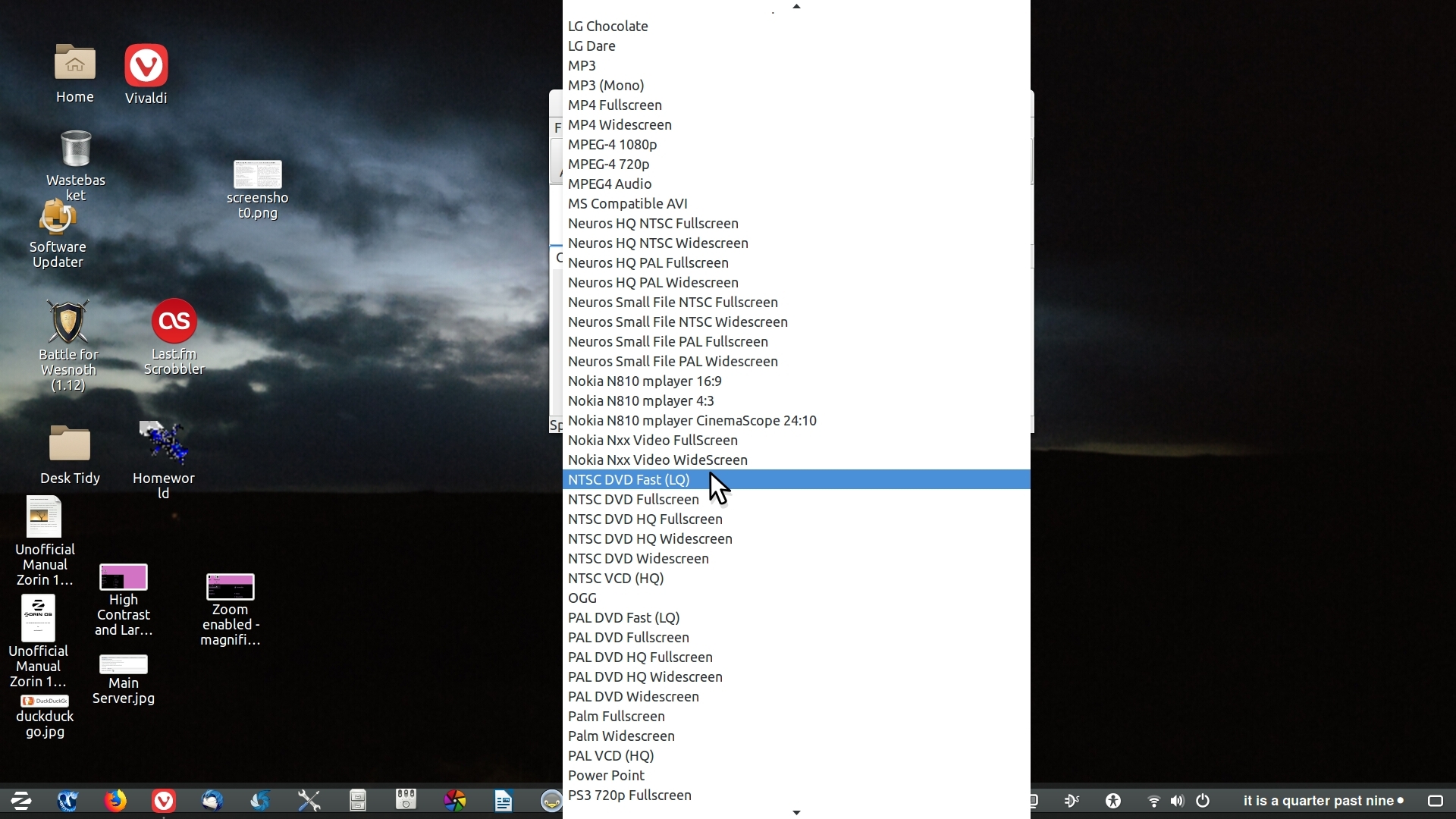The image size is (1456, 819).
Task: Click the network status taskbar icon
Action: click(x=1151, y=800)
